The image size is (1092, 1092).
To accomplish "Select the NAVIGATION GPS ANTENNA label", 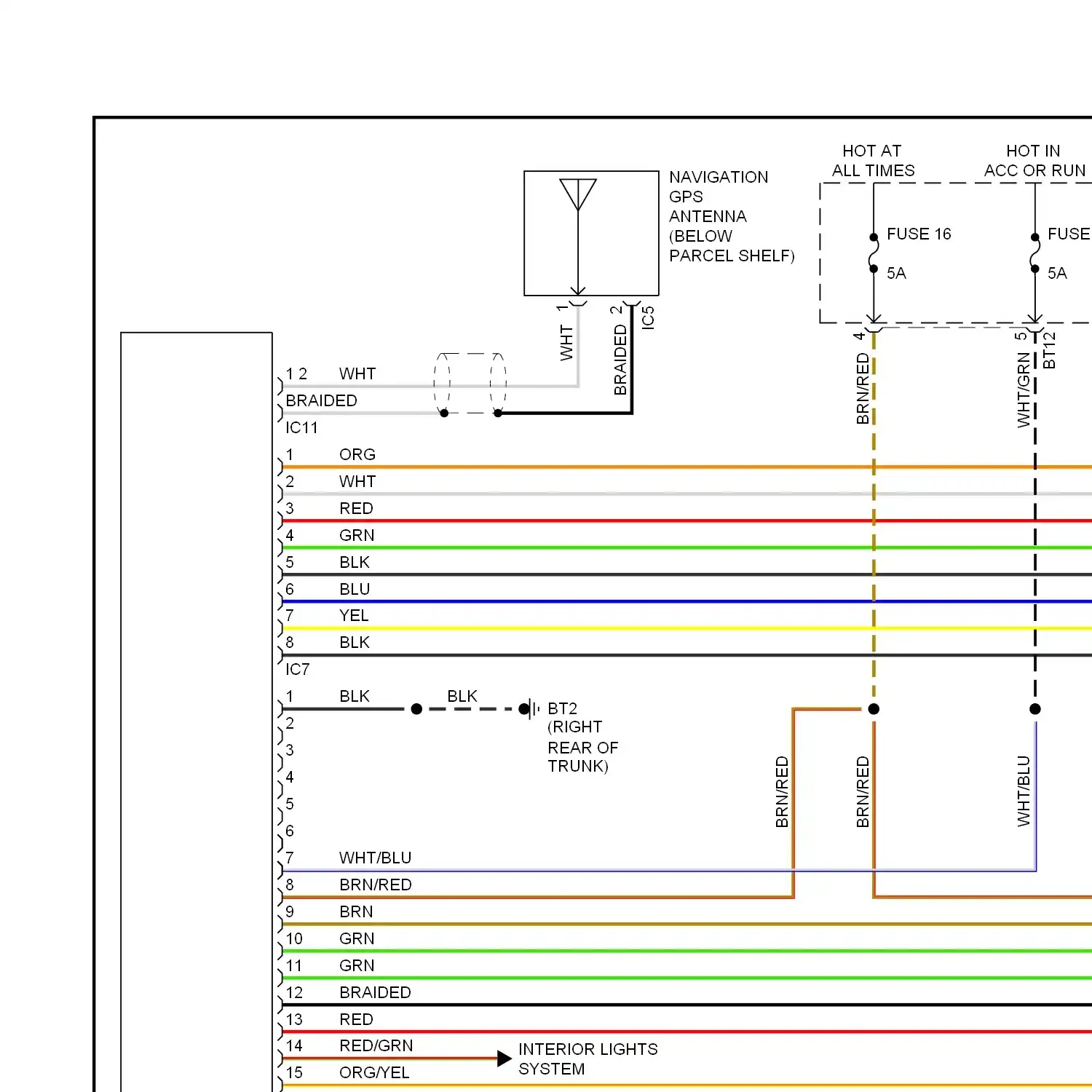I will pos(732,216).
